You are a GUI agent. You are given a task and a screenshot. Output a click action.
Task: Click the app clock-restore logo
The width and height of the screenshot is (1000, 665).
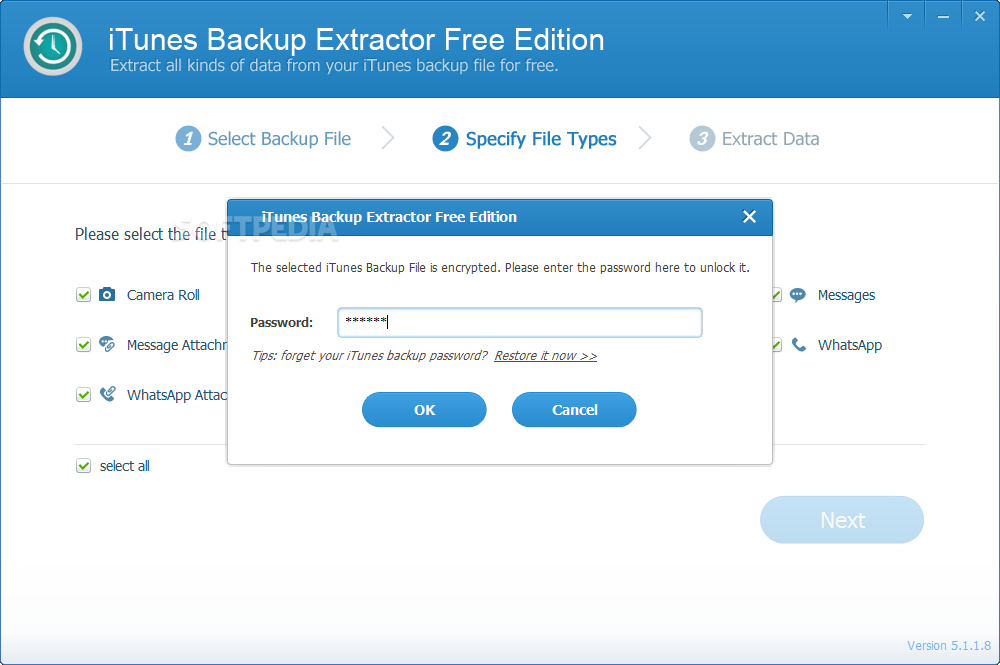click(53, 47)
